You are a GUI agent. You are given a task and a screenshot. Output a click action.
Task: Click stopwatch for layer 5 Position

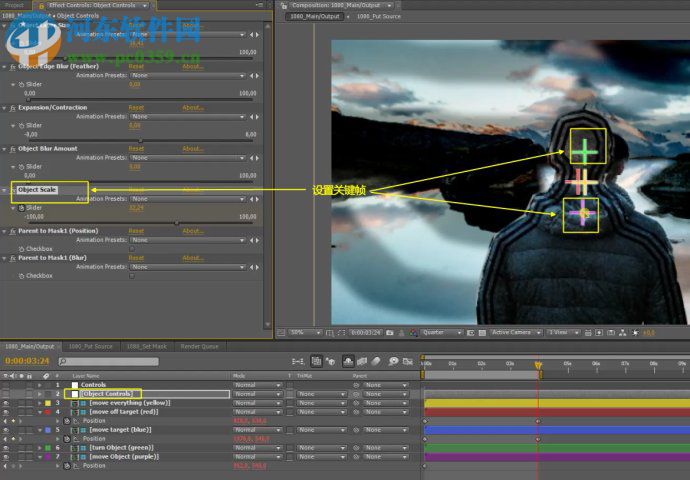[x=66, y=439]
